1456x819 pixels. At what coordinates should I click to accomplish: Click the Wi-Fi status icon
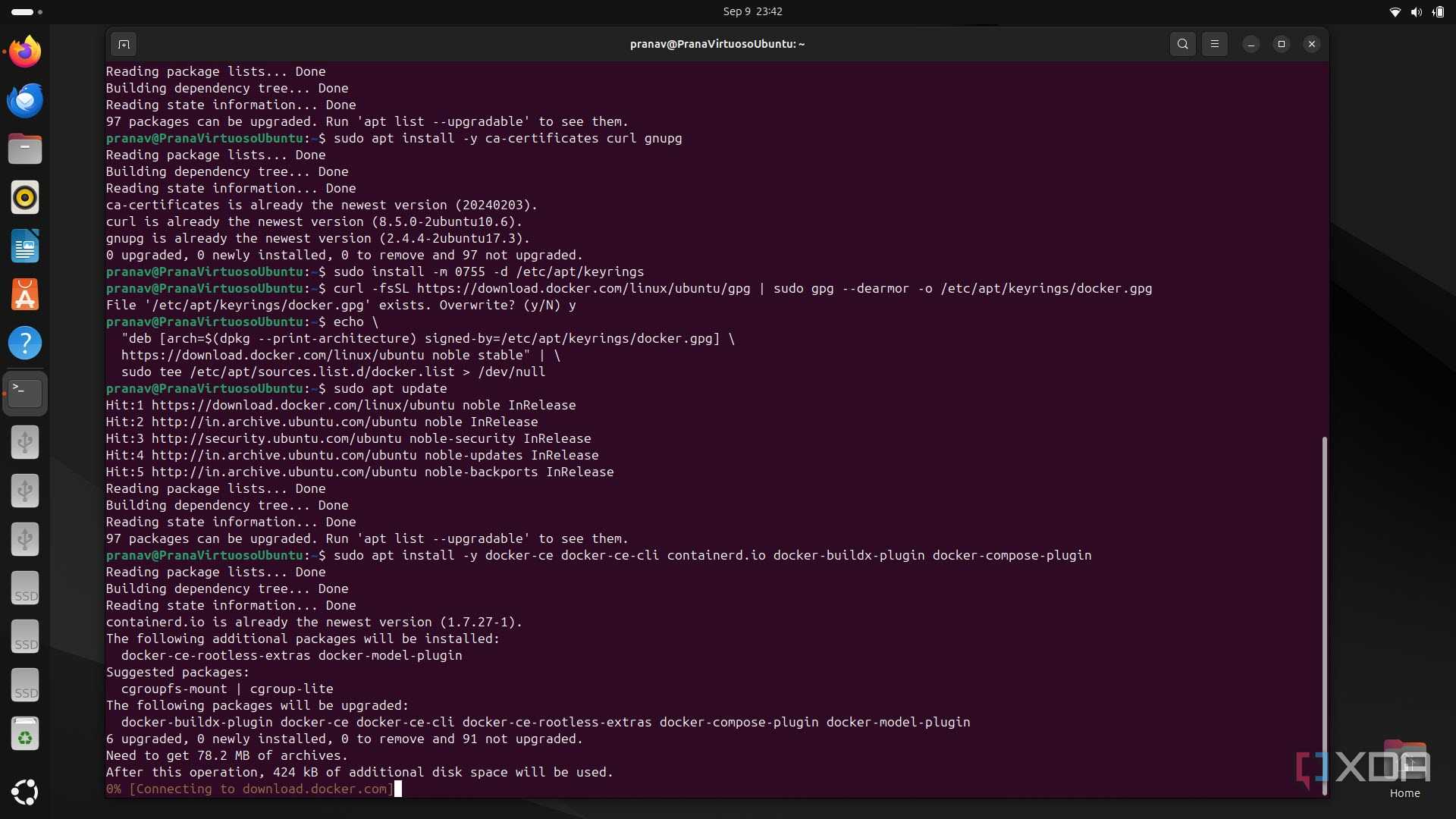click(x=1395, y=11)
